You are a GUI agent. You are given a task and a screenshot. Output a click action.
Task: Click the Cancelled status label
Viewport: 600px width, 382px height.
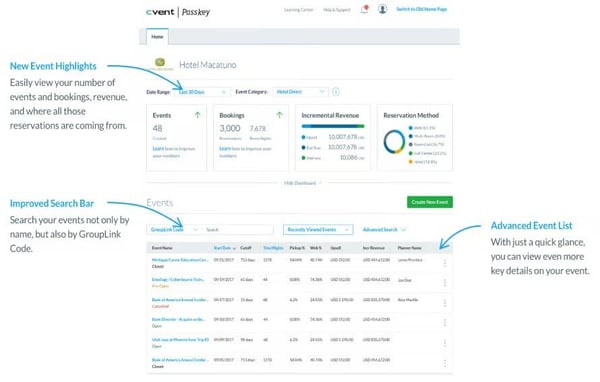(160, 306)
